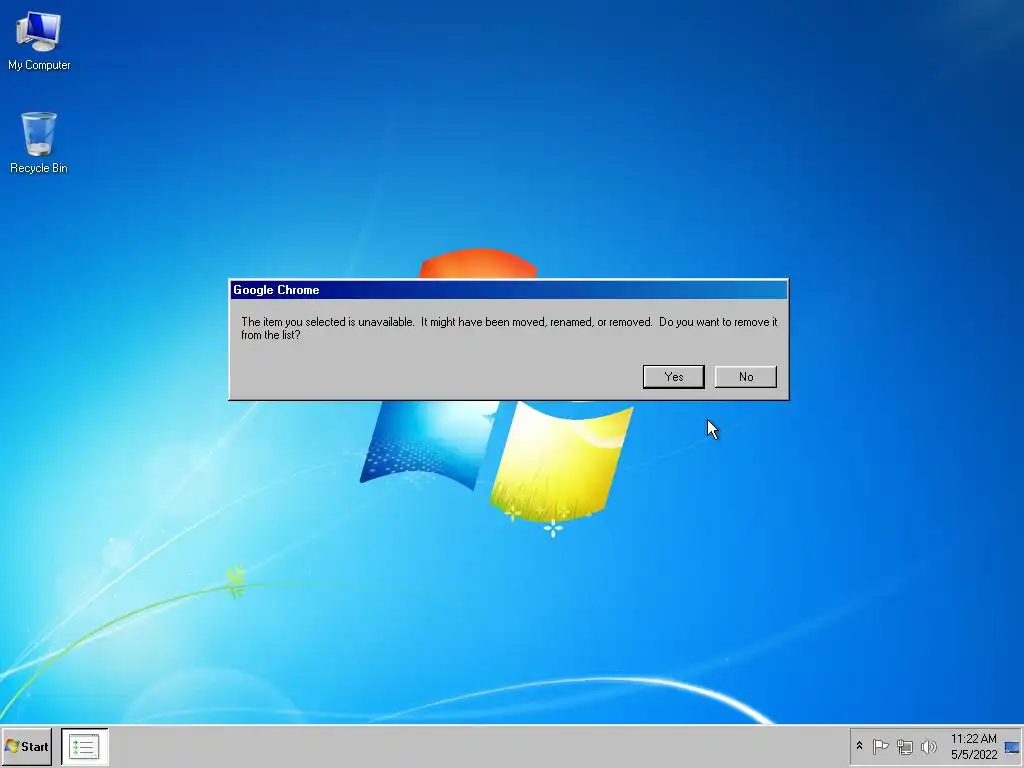Viewport: 1024px width, 768px height.
Task: Select the Recycle Bin desktop icon
Action: [x=39, y=143]
